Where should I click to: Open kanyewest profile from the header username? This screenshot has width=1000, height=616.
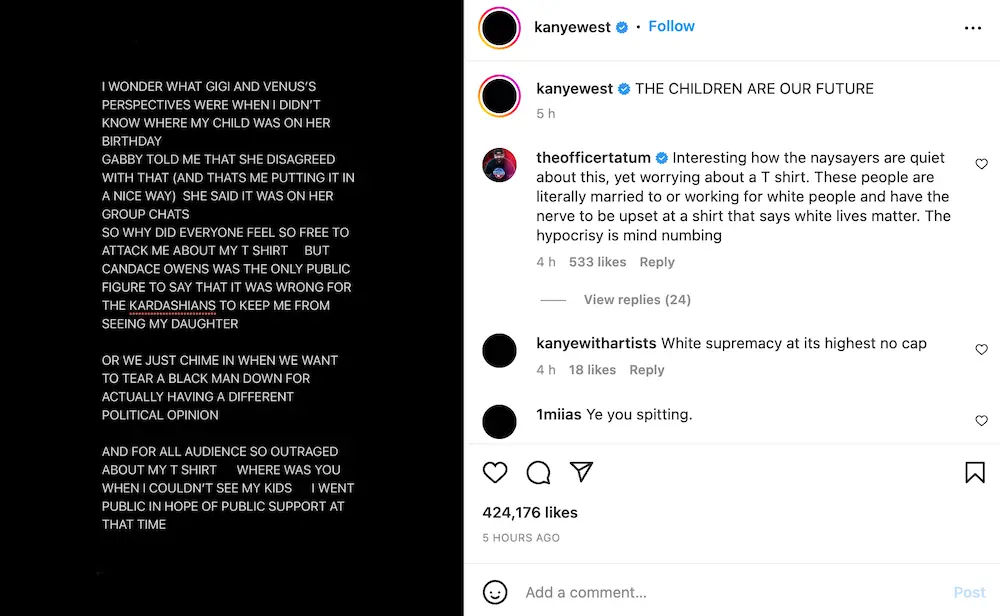(x=571, y=27)
